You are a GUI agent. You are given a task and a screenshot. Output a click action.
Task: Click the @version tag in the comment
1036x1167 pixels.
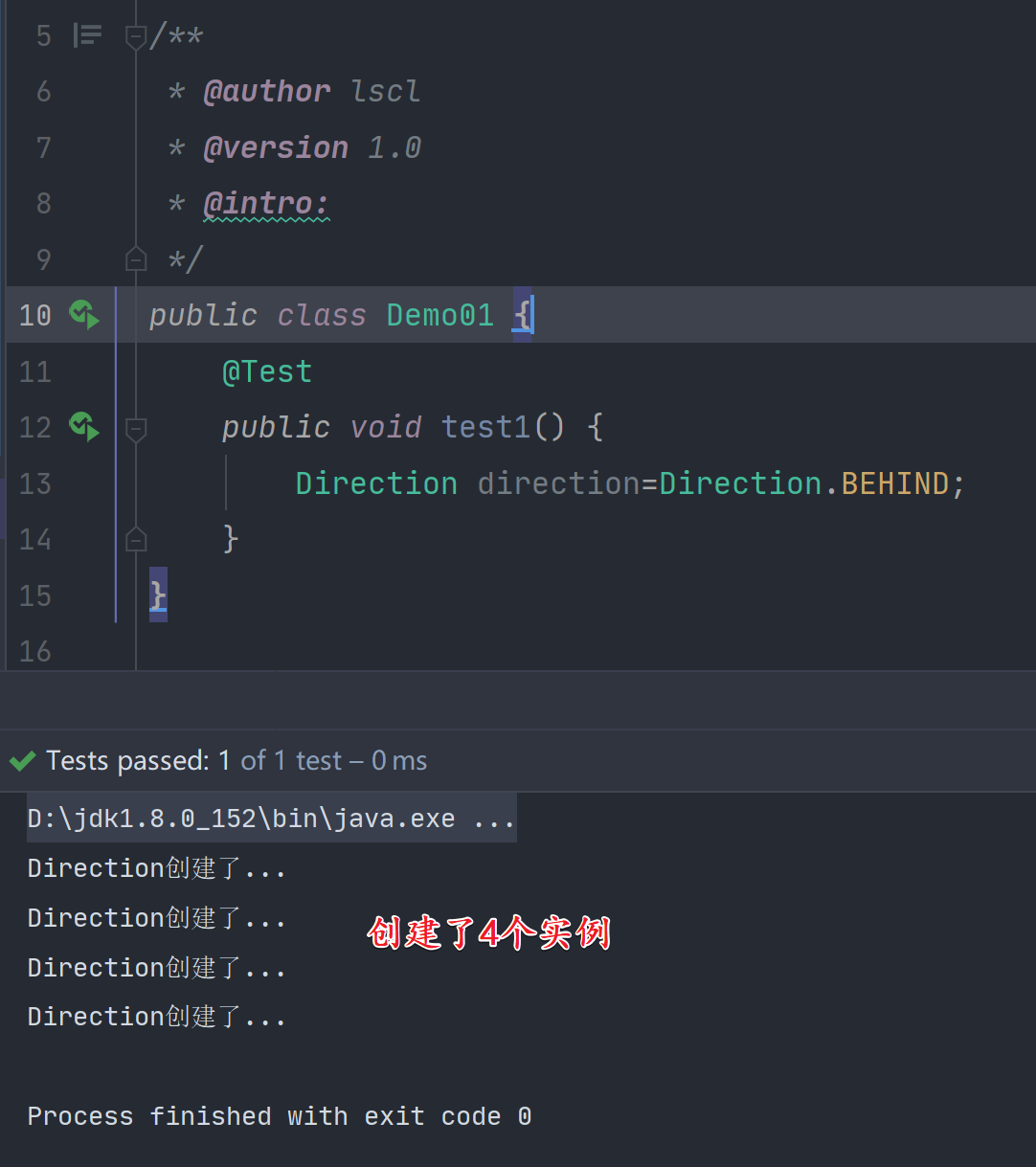click(276, 147)
